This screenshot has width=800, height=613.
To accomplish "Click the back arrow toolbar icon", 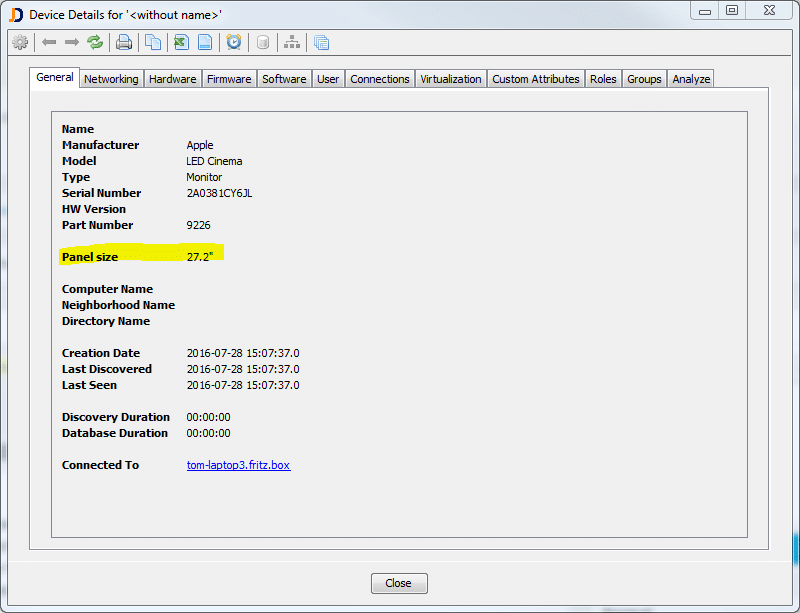I will tap(49, 42).
